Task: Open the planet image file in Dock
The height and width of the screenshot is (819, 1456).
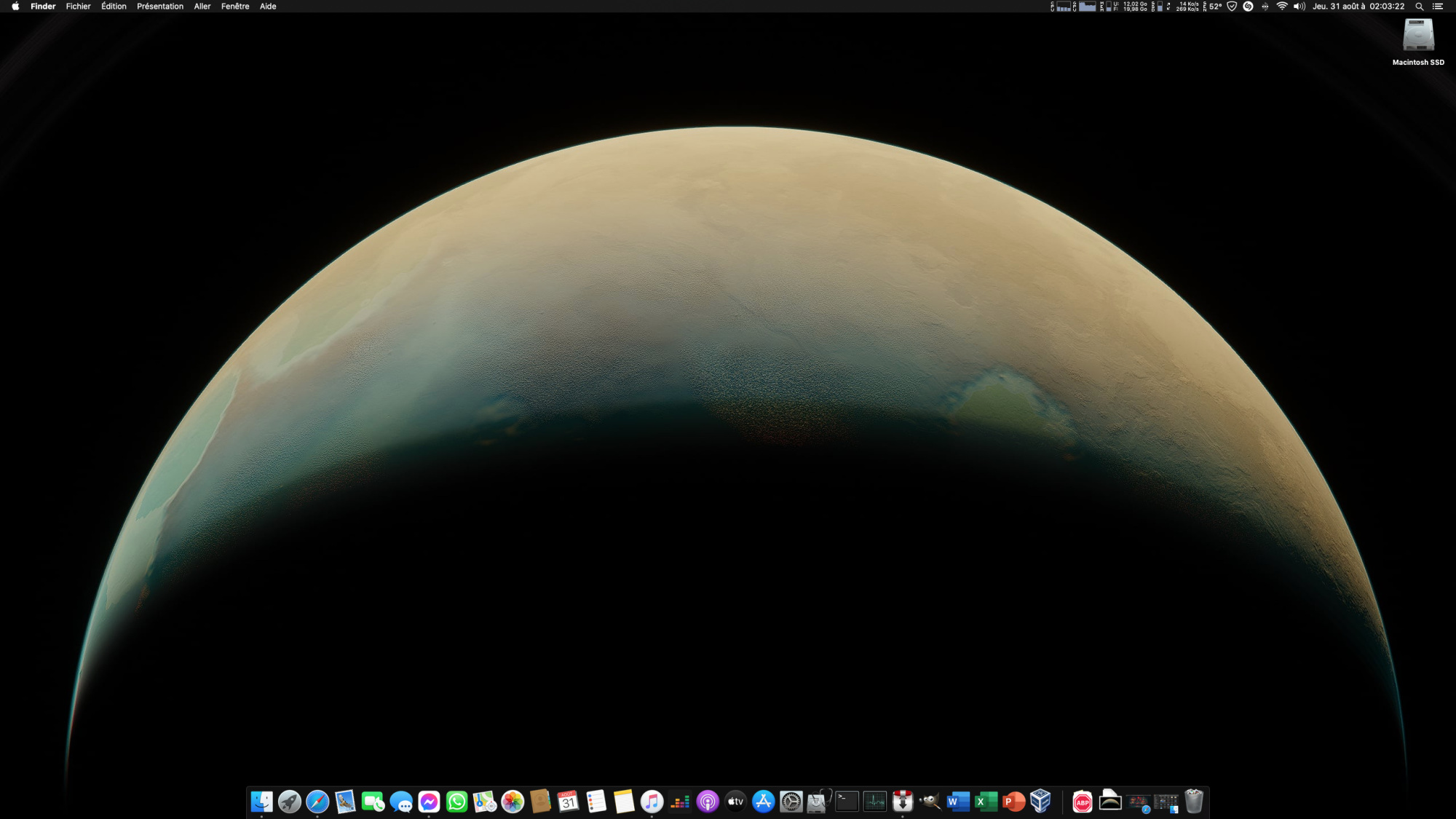Action: point(1110,800)
